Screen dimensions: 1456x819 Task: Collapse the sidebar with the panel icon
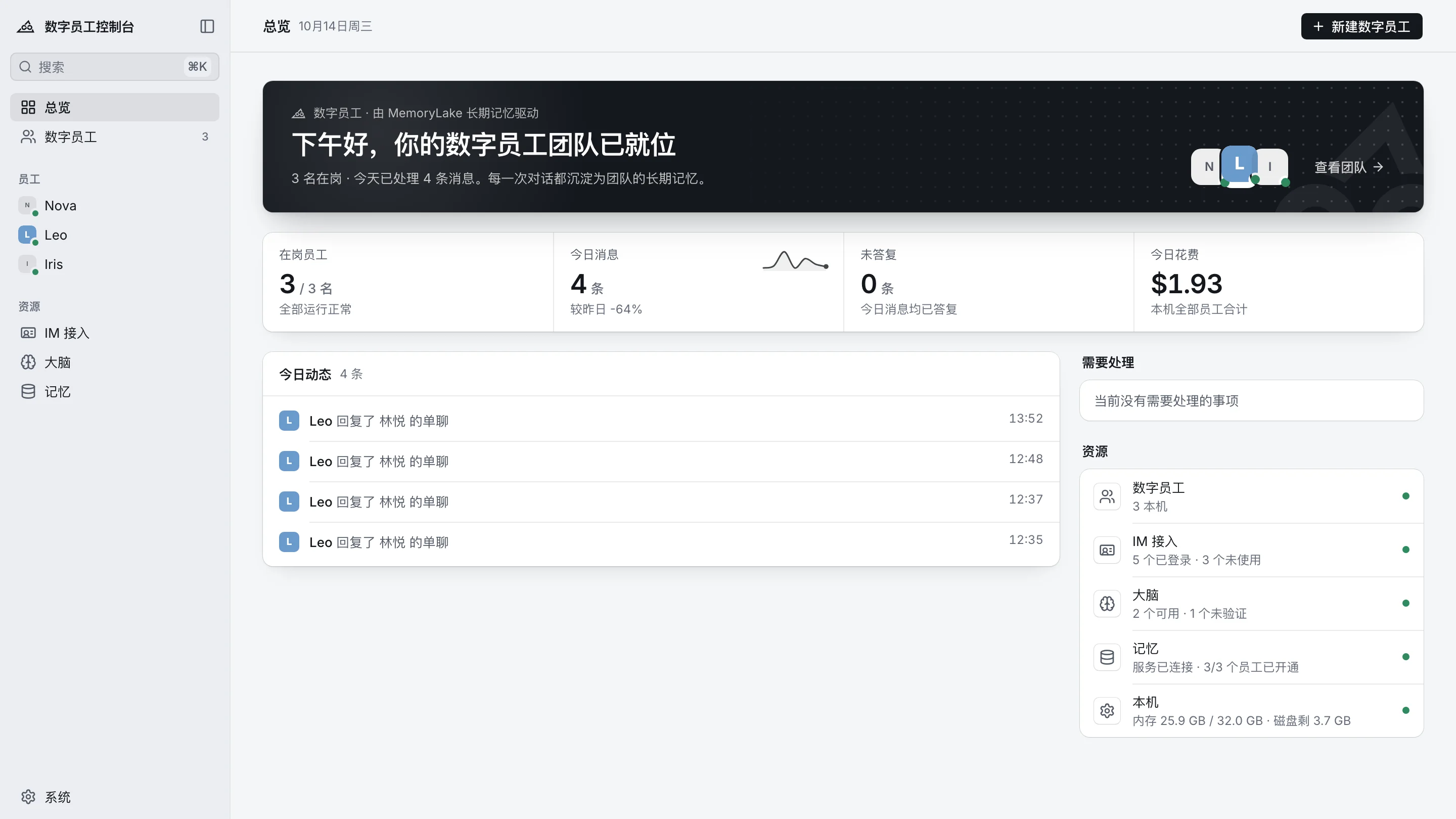[207, 27]
